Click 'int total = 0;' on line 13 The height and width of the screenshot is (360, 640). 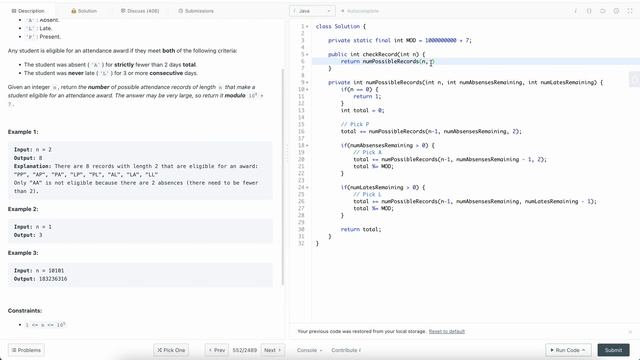362,110
